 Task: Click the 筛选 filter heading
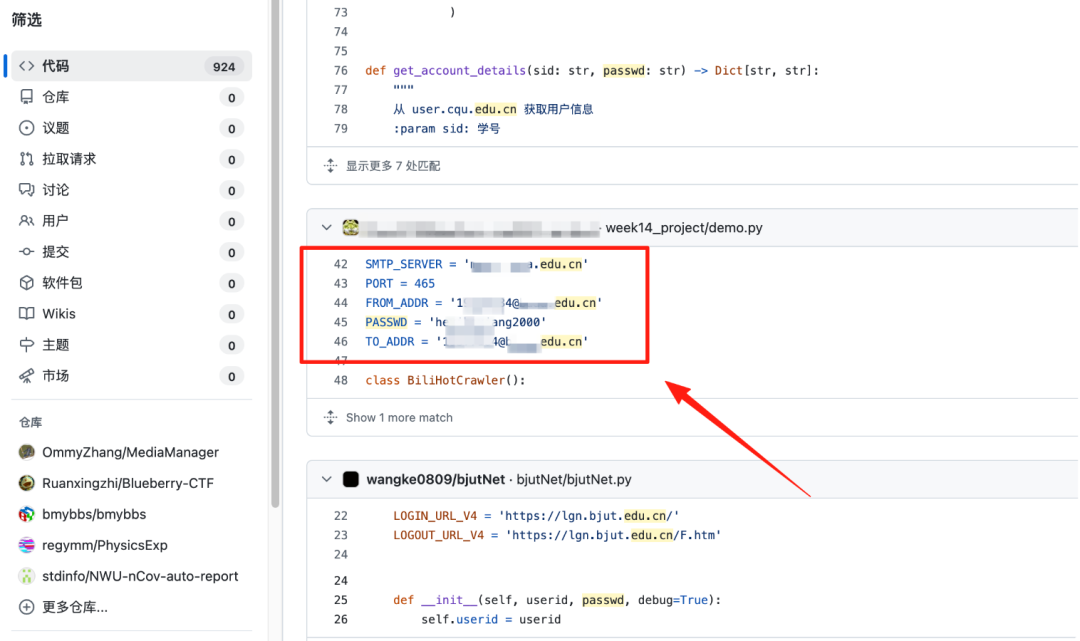point(27,20)
